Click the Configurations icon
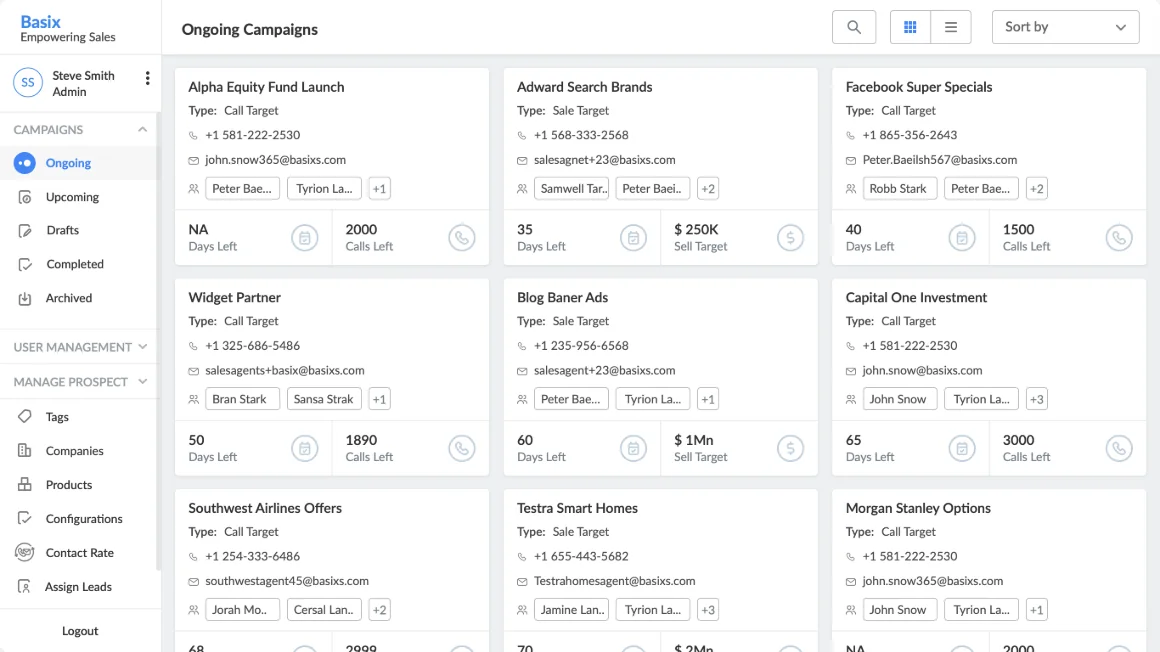Image resolution: width=1160 pixels, height=652 pixels. pos(24,519)
